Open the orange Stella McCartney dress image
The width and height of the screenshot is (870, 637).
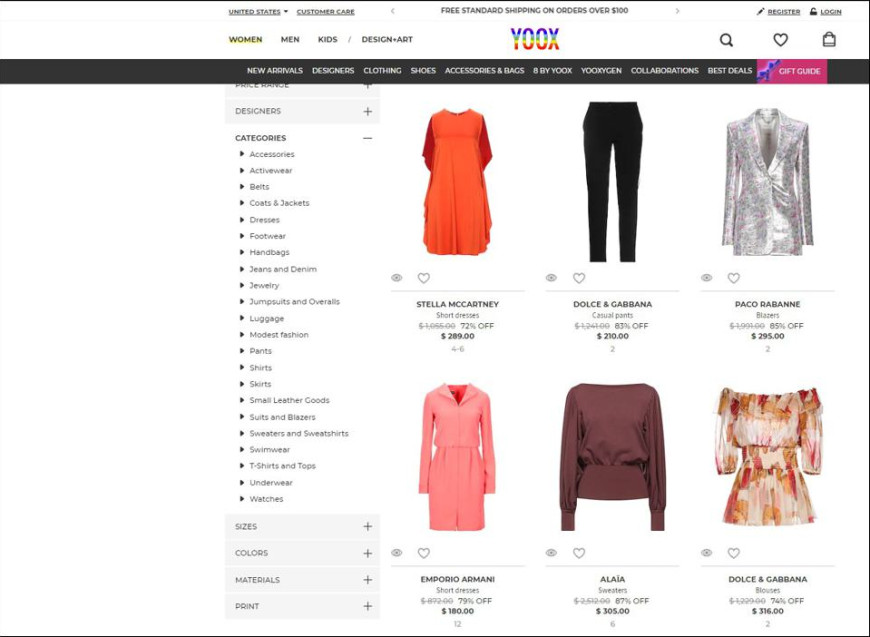tap(457, 182)
